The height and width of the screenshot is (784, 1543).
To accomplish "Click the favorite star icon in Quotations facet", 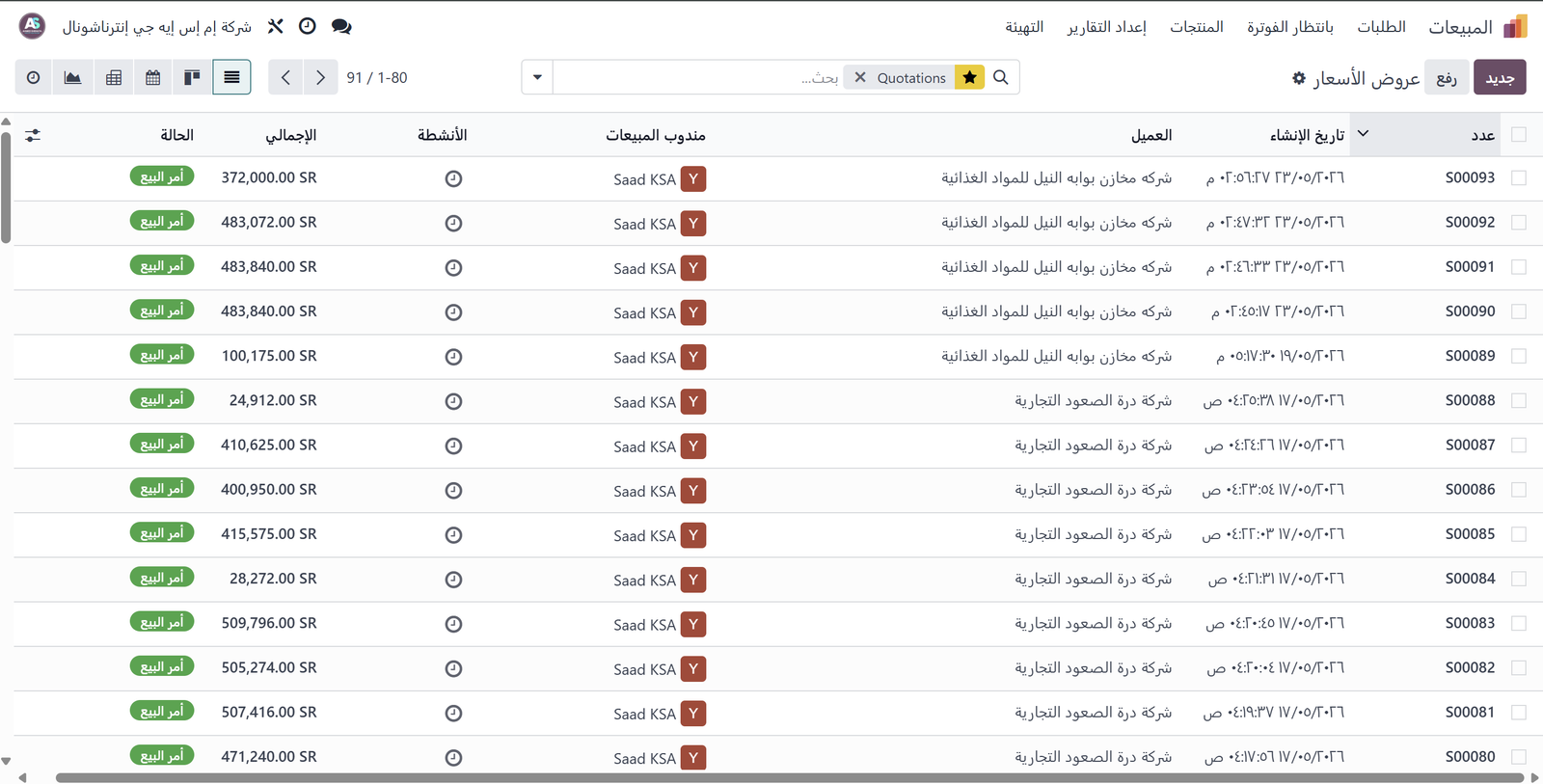I will coord(969,77).
